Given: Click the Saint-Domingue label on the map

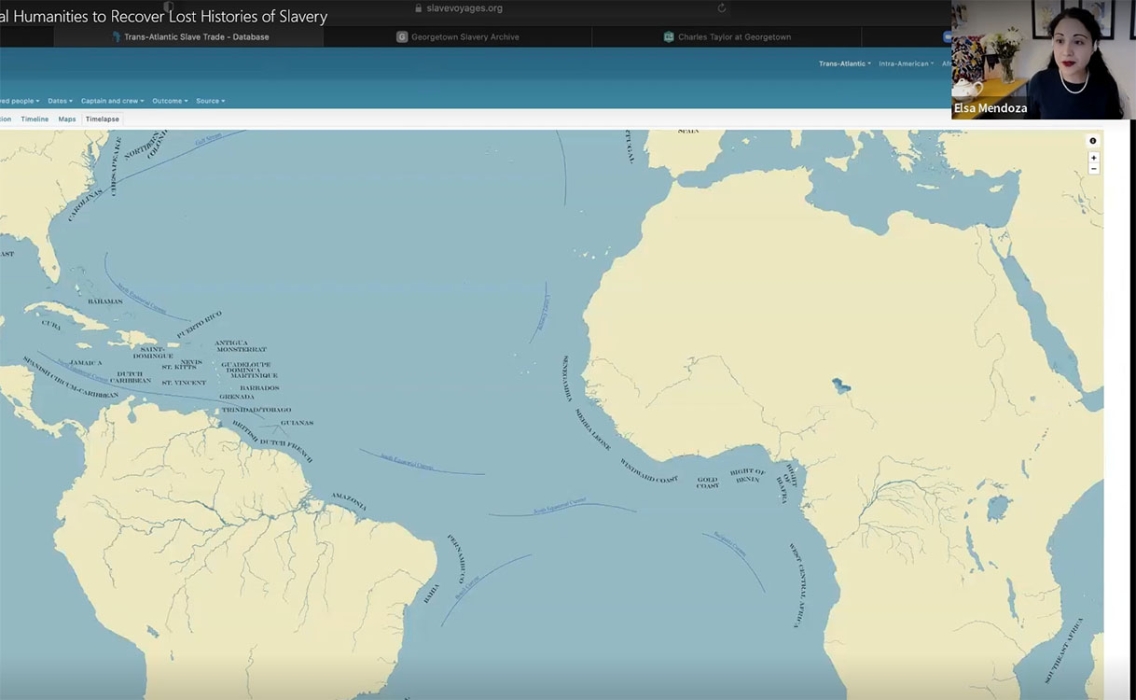Looking at the screenshot, I should coord(153,352).
